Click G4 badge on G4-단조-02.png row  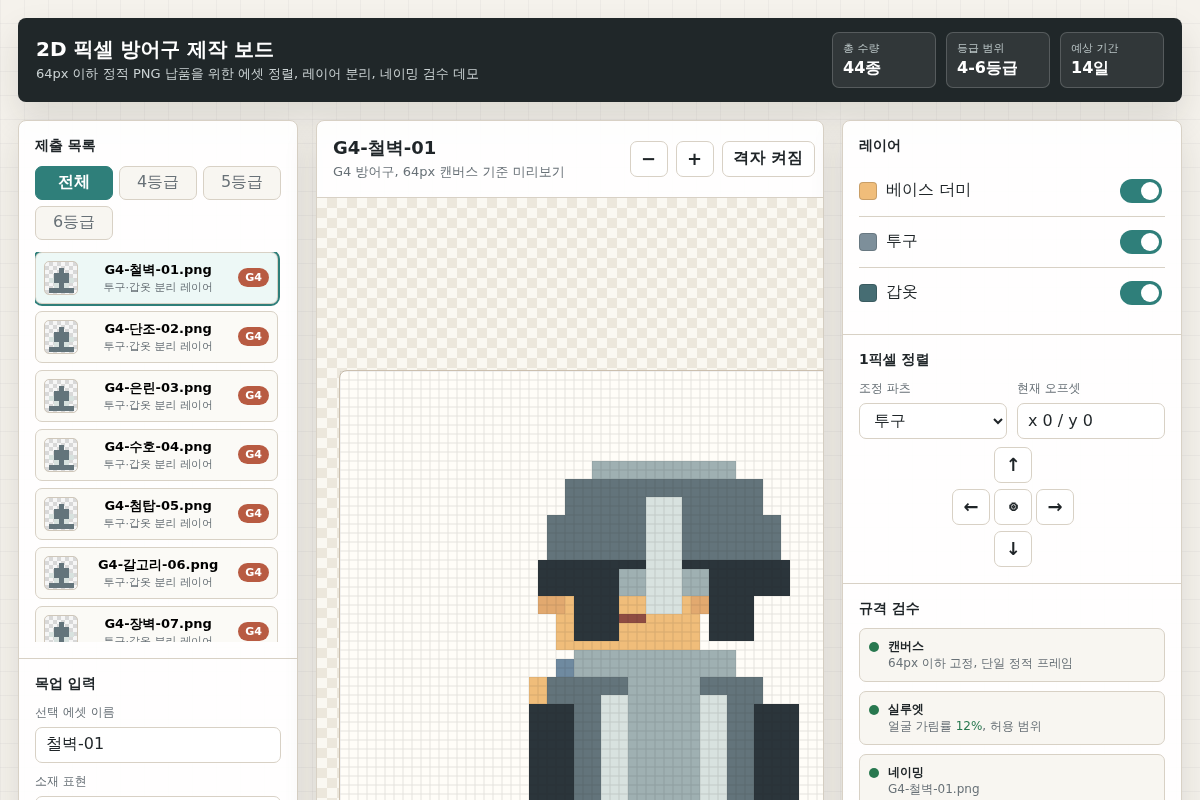pyautogui.click(x=253, y=336)
